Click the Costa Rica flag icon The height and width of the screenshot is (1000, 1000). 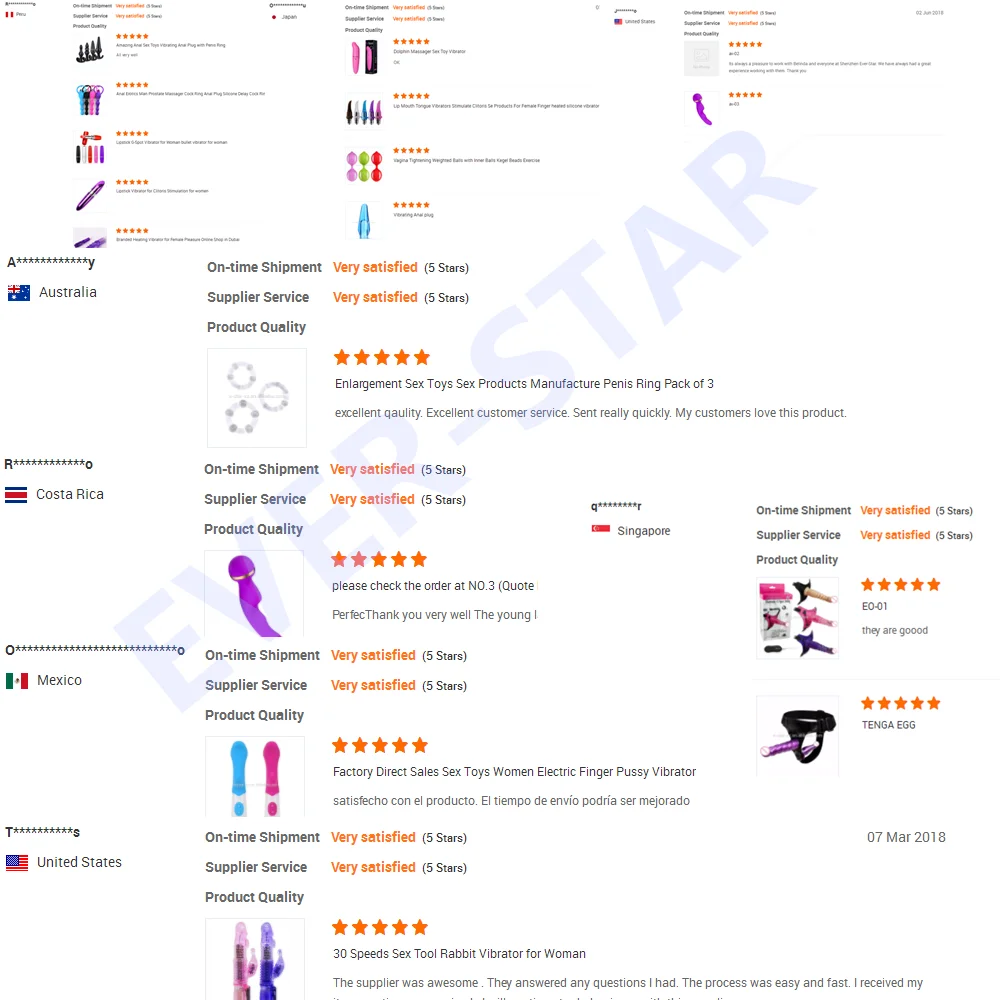tap(16, 495)
